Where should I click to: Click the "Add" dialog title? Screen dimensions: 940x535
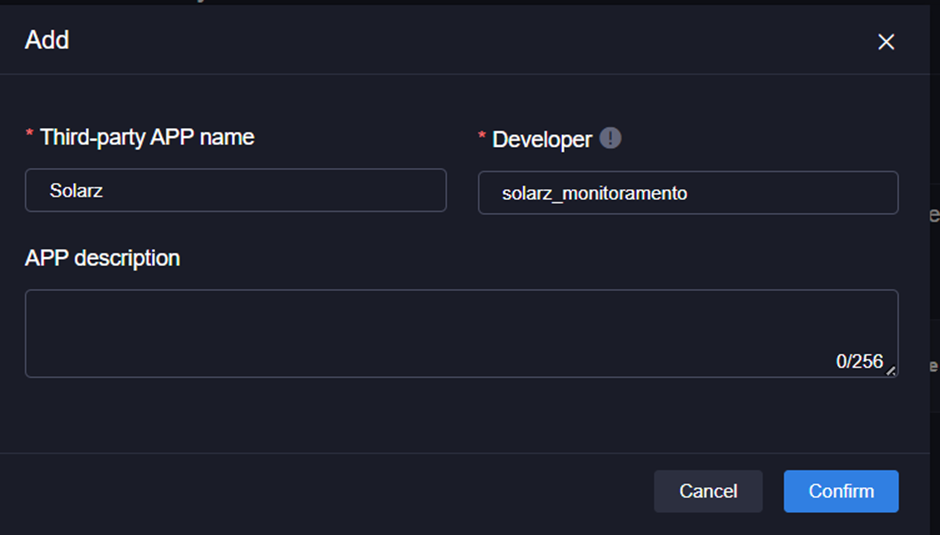coord(47,41)
